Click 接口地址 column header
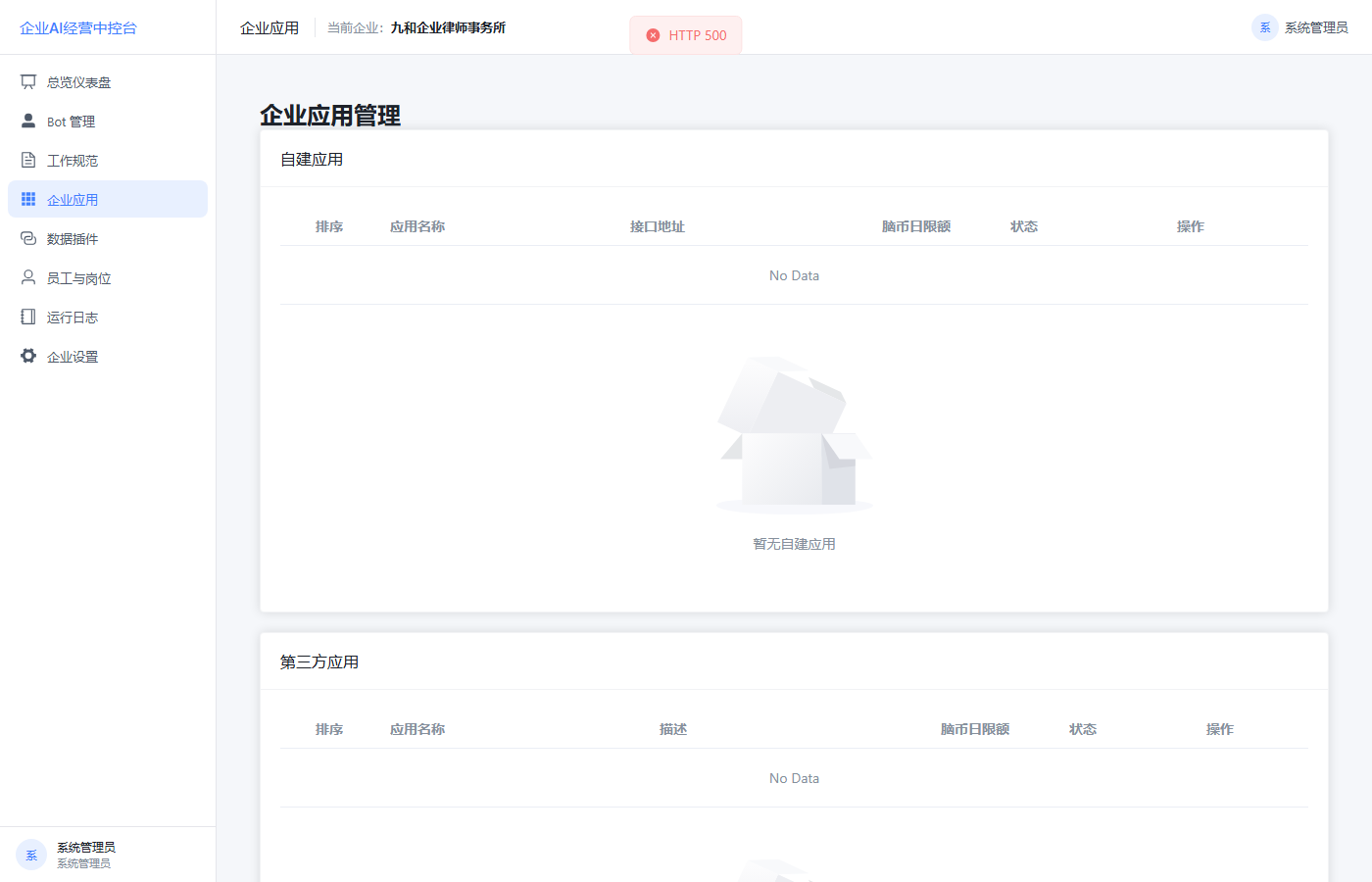This screenshot has height=882, width=1372. pyautogui.click(x=657, y=226)
